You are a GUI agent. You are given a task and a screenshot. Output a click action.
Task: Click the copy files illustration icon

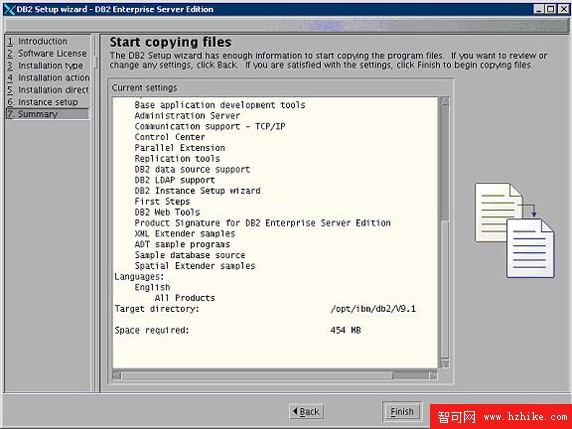point(515,231)
